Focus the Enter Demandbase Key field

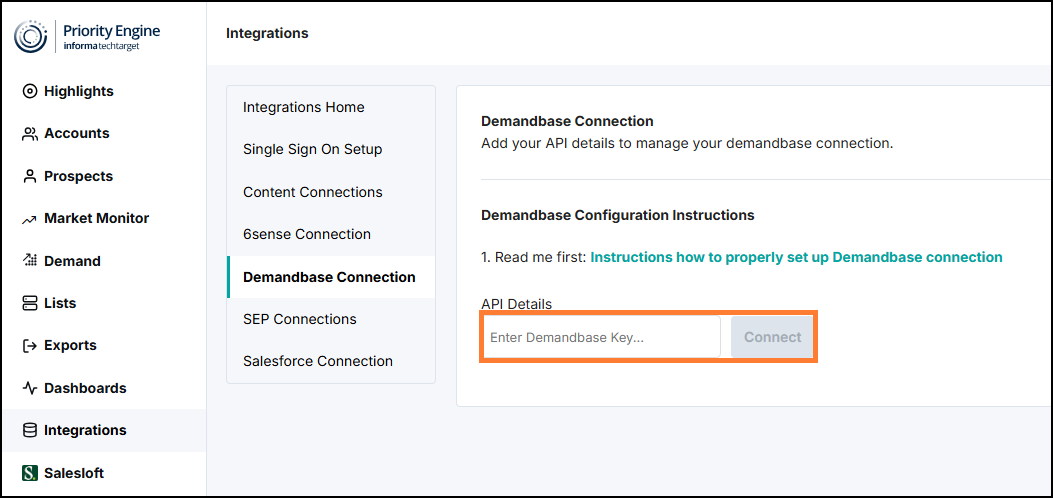602,337
